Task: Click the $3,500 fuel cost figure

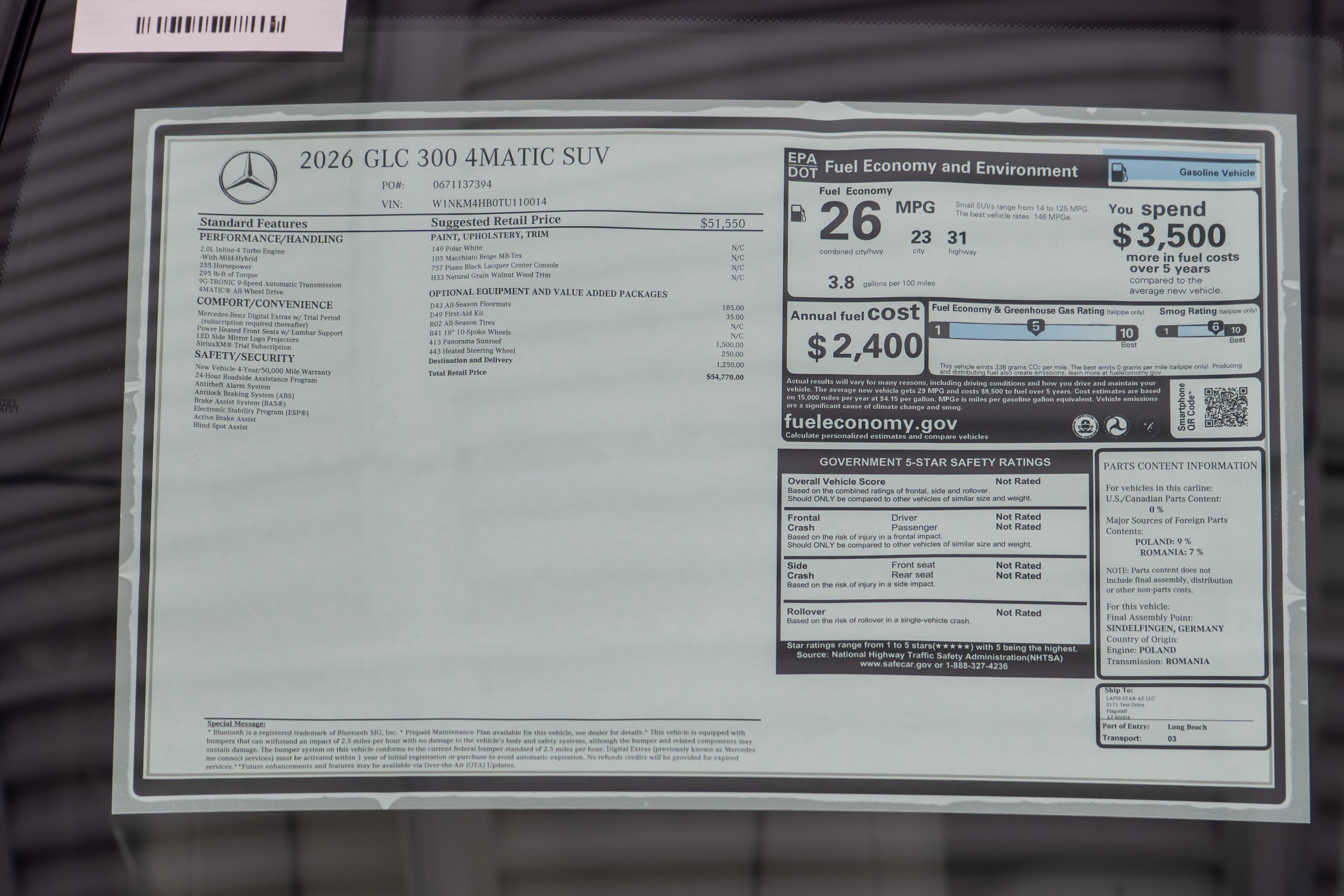Action: (x=1169, y=236)
